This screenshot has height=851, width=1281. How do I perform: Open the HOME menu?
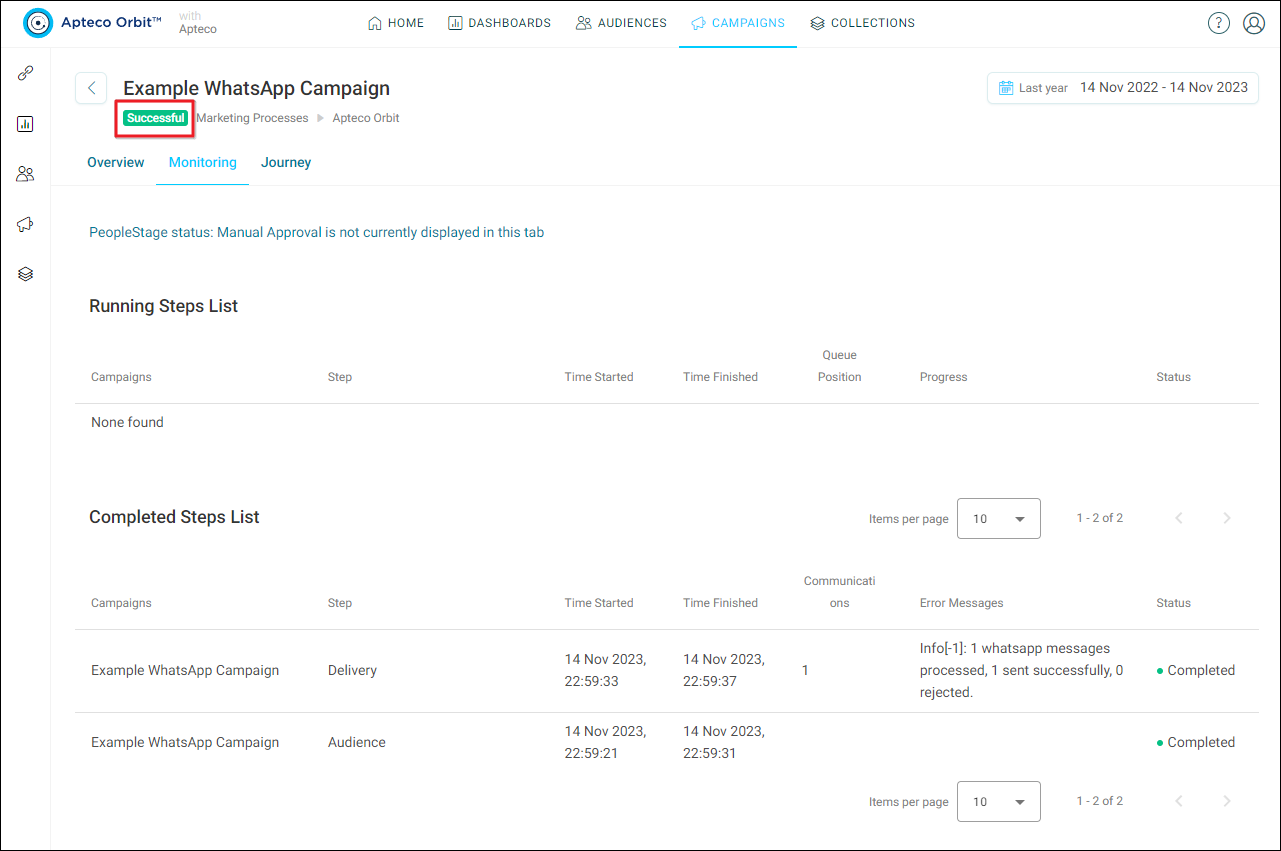point(396,23)
